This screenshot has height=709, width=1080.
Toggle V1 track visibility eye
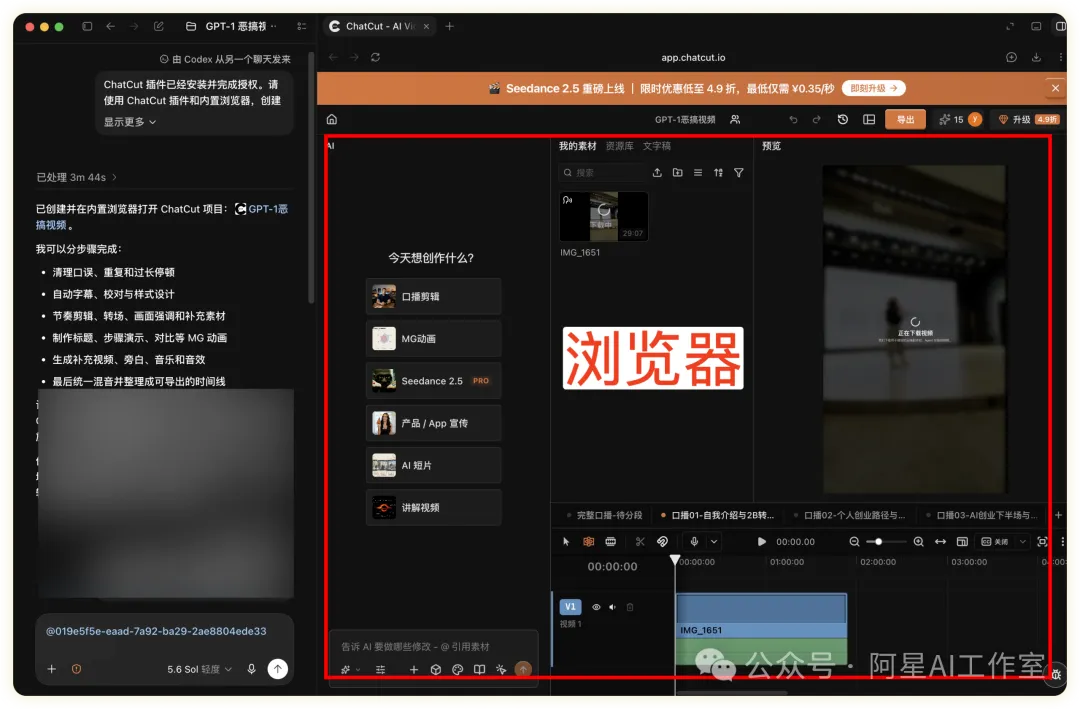596,607
